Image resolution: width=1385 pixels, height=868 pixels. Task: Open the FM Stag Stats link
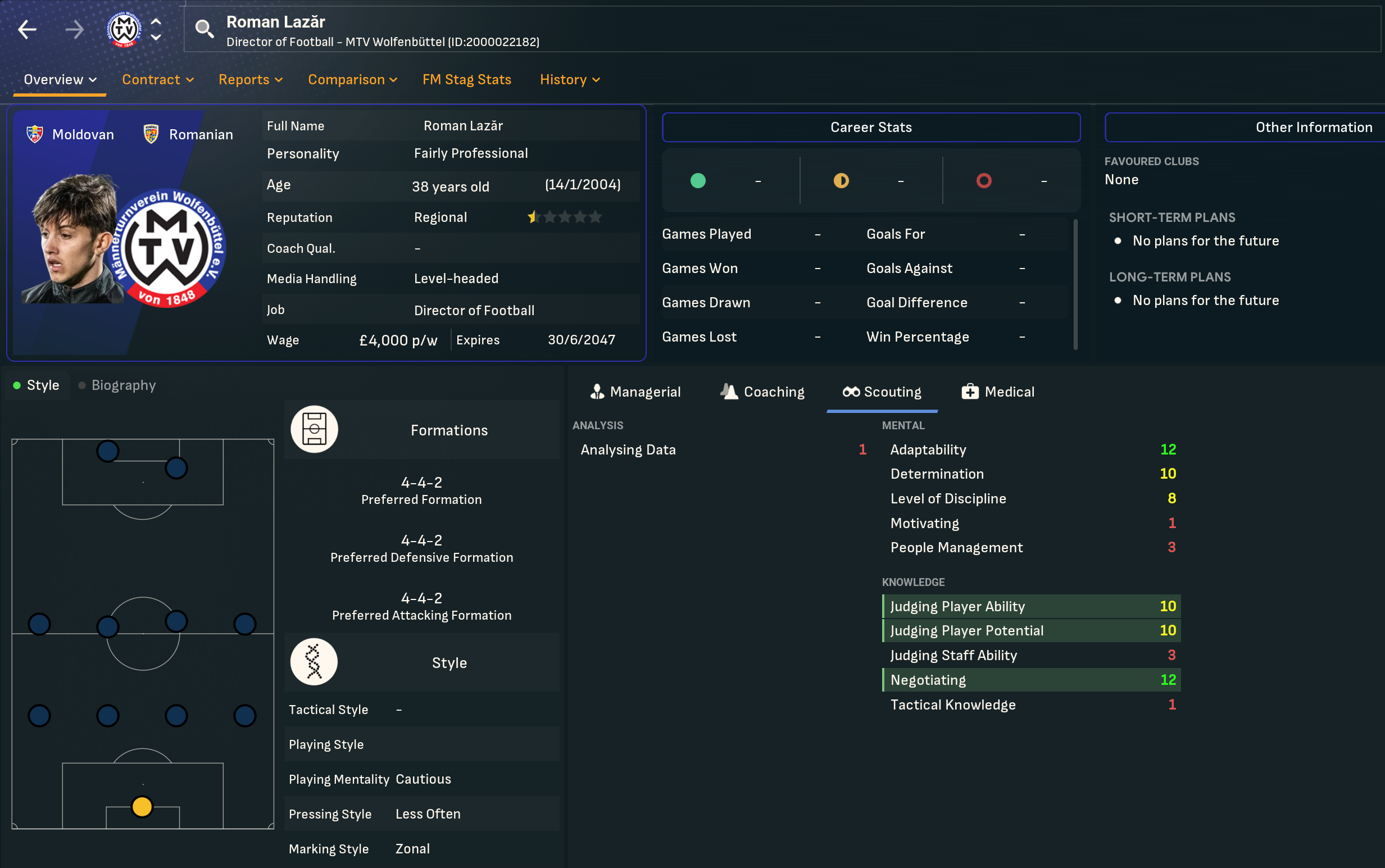point(467,80)
